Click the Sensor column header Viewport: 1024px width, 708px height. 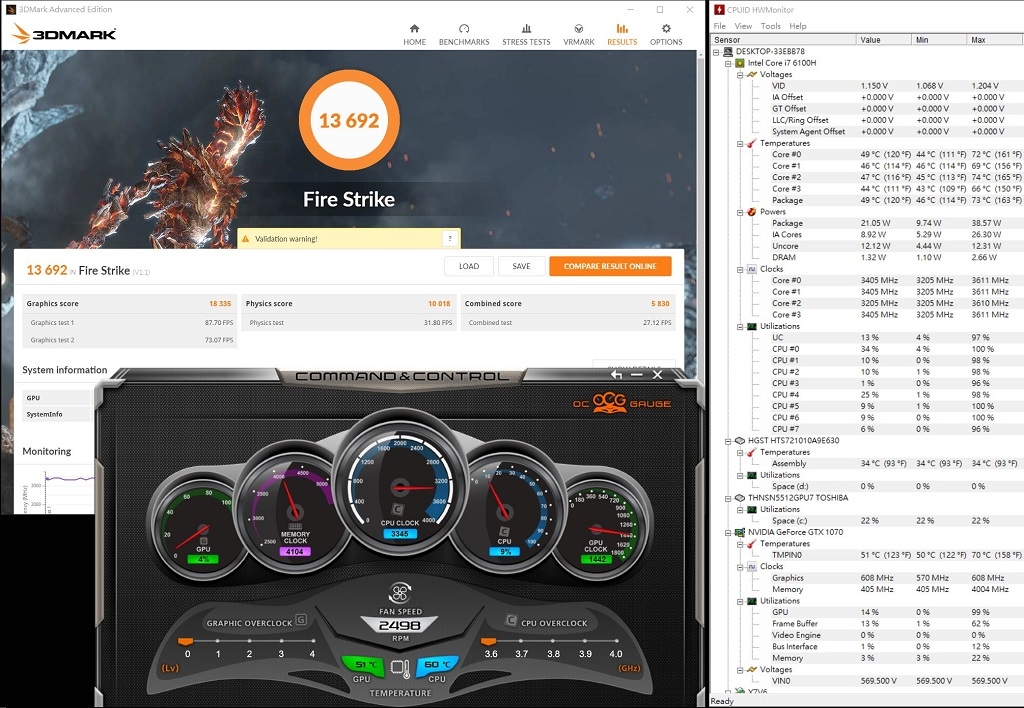tap(783, 40)
